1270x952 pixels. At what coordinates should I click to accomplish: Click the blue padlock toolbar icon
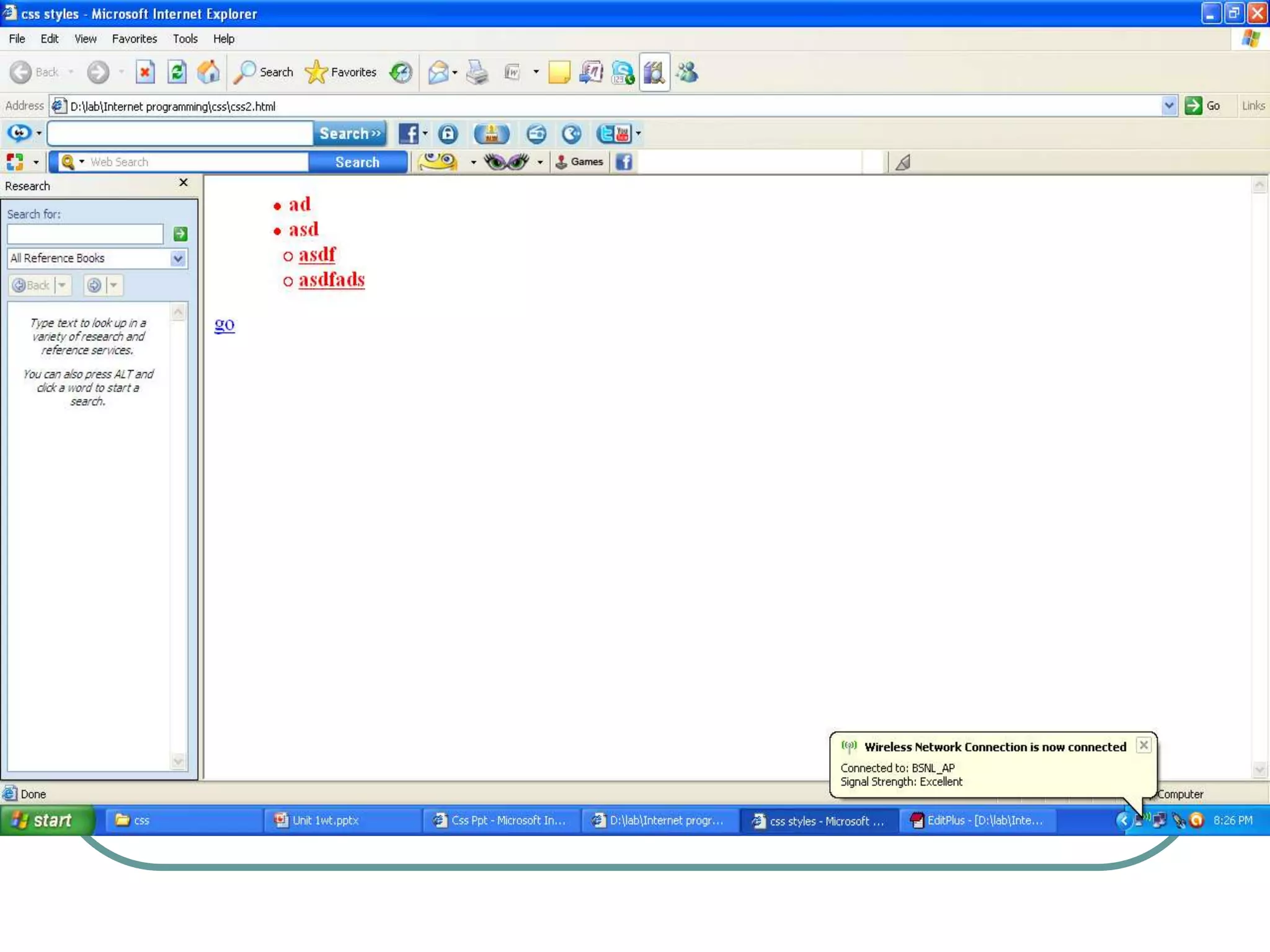point(448,133)
